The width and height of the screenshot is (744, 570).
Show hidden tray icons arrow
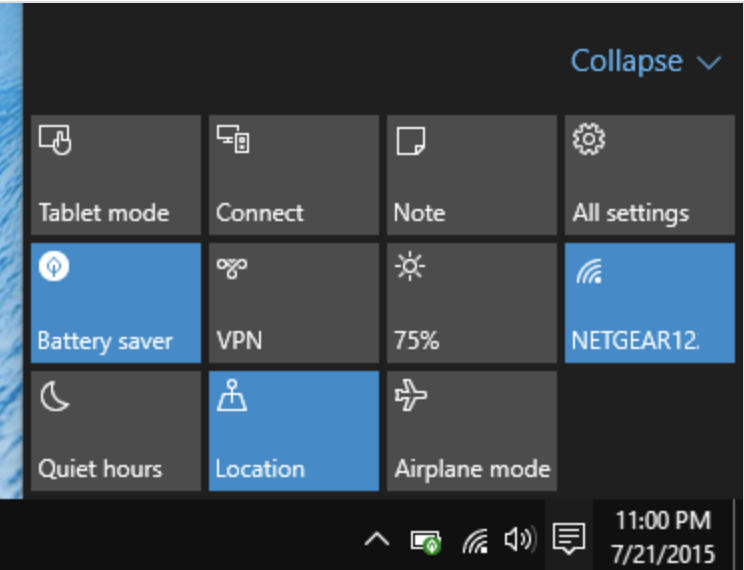tap(377, 539)
